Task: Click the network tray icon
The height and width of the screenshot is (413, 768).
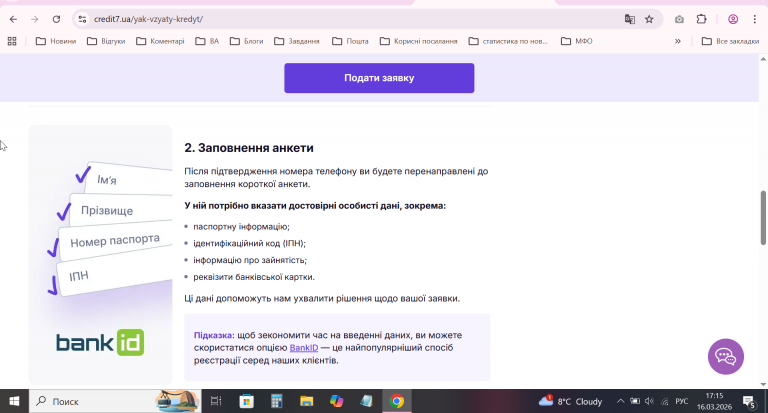Action: click(665, 401)
